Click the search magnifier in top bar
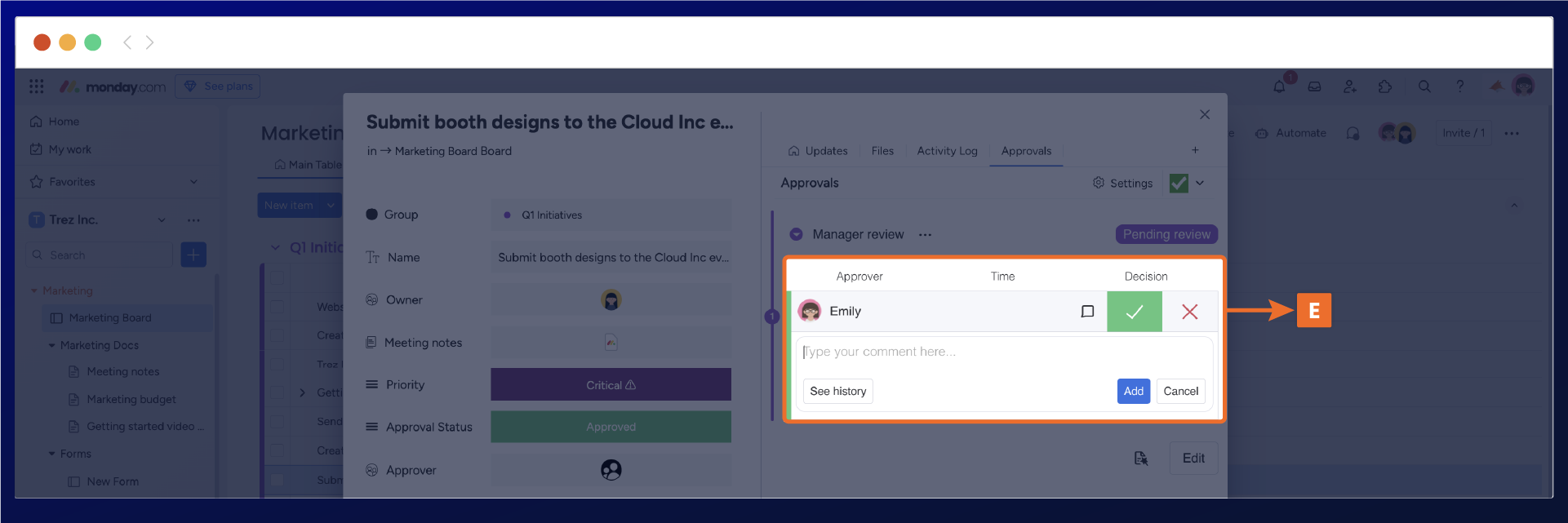The width and height of the screenshot is (1568, 523). [1424, 86]
